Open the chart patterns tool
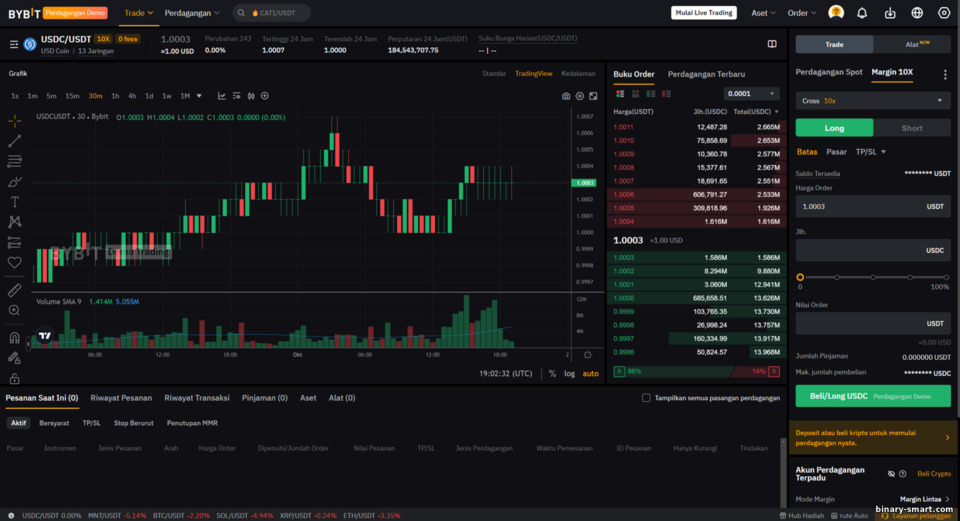This screenshot has width=960, height=521. pyautogui.click(x=15, y=222)
